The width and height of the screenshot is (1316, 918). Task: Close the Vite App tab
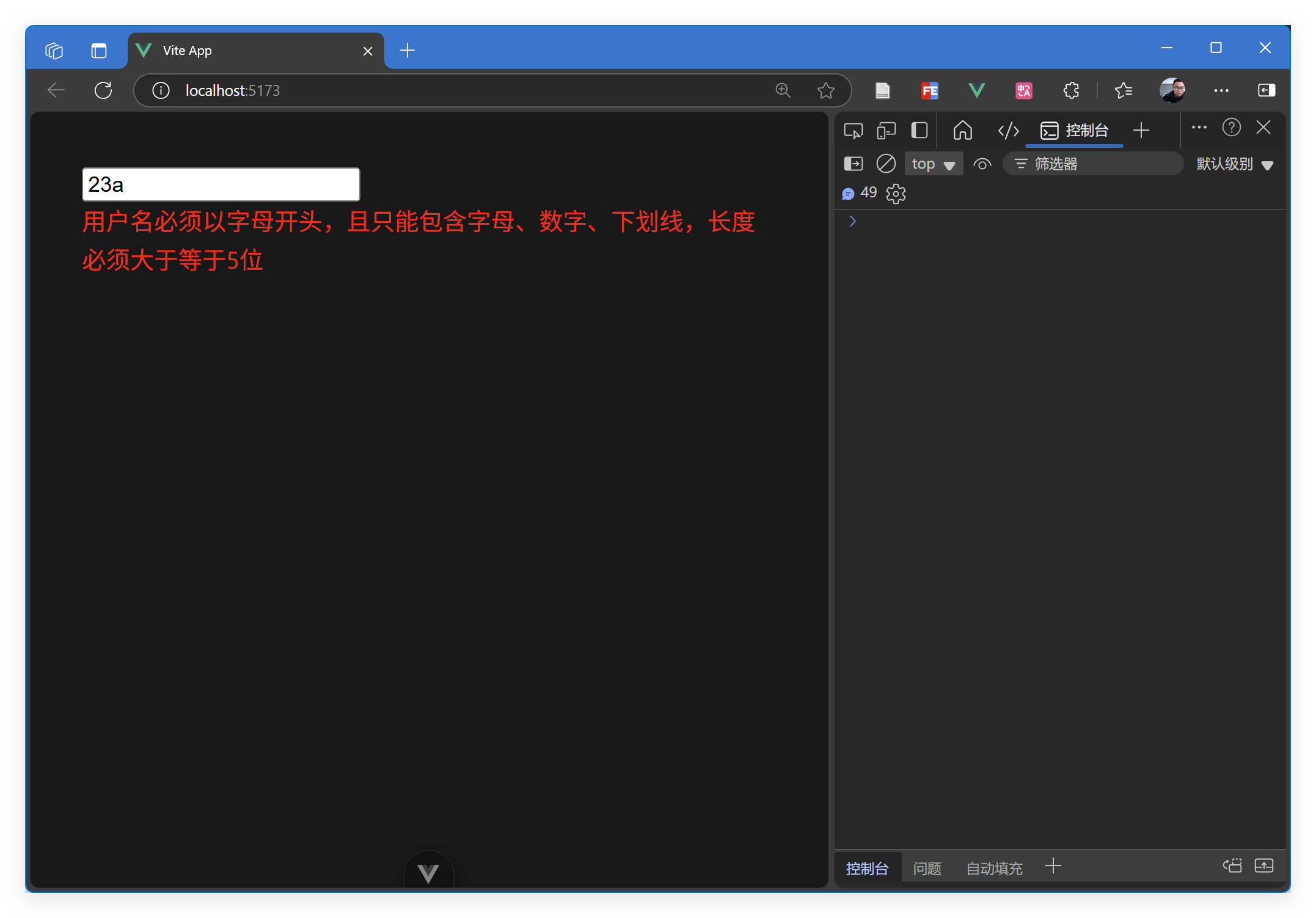pos(368,51)
